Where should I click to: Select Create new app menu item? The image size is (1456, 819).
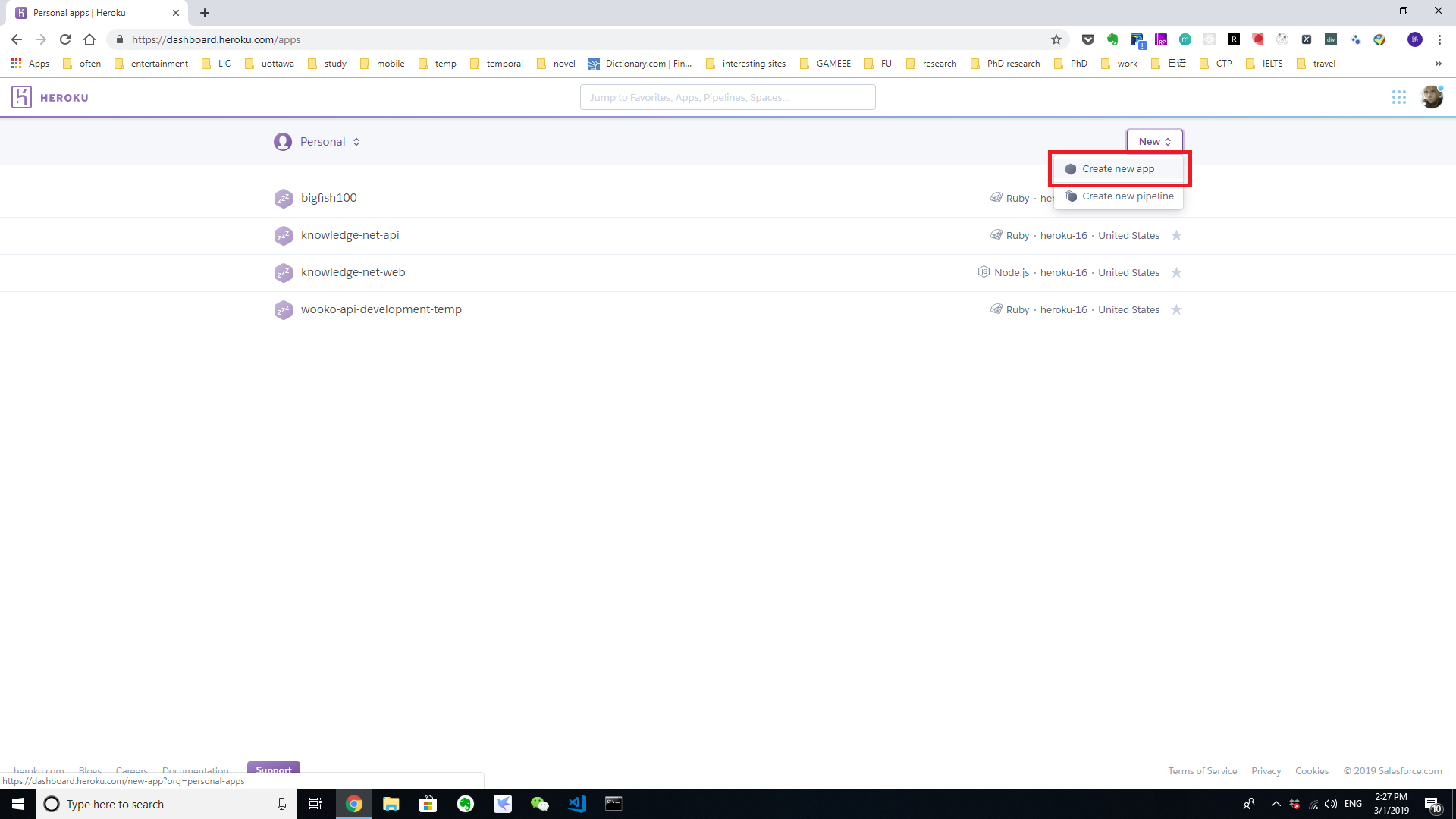tap(1118, 169)
